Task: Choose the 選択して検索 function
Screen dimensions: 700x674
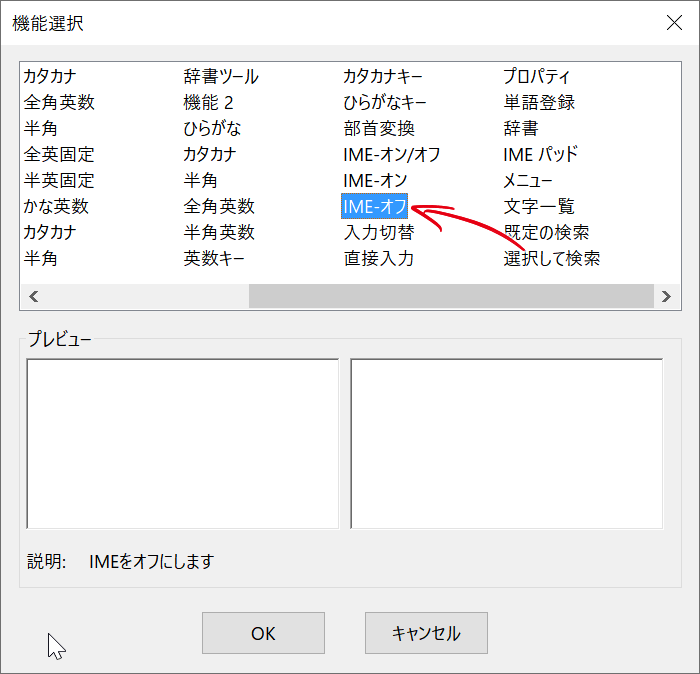Action: pos(551,258)
